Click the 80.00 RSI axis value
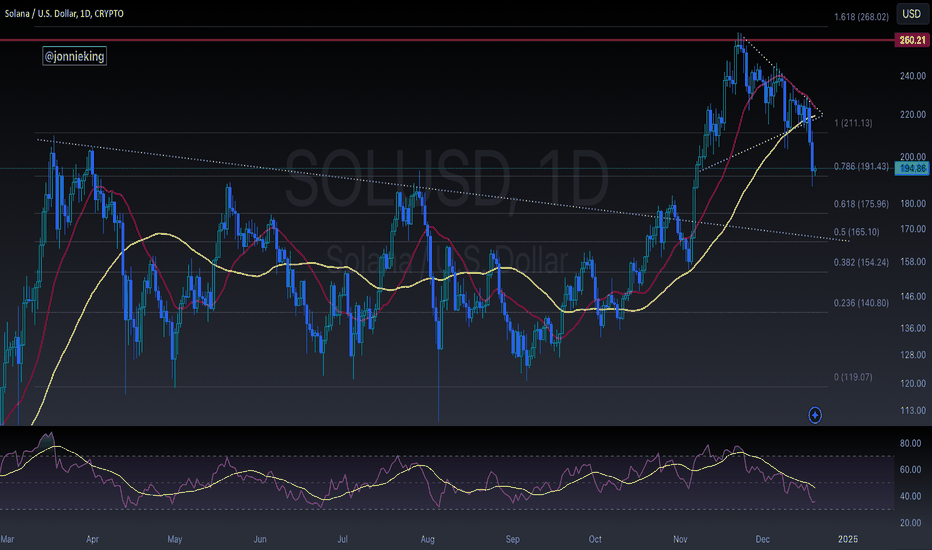932x550 pixels. coord(911,444)
